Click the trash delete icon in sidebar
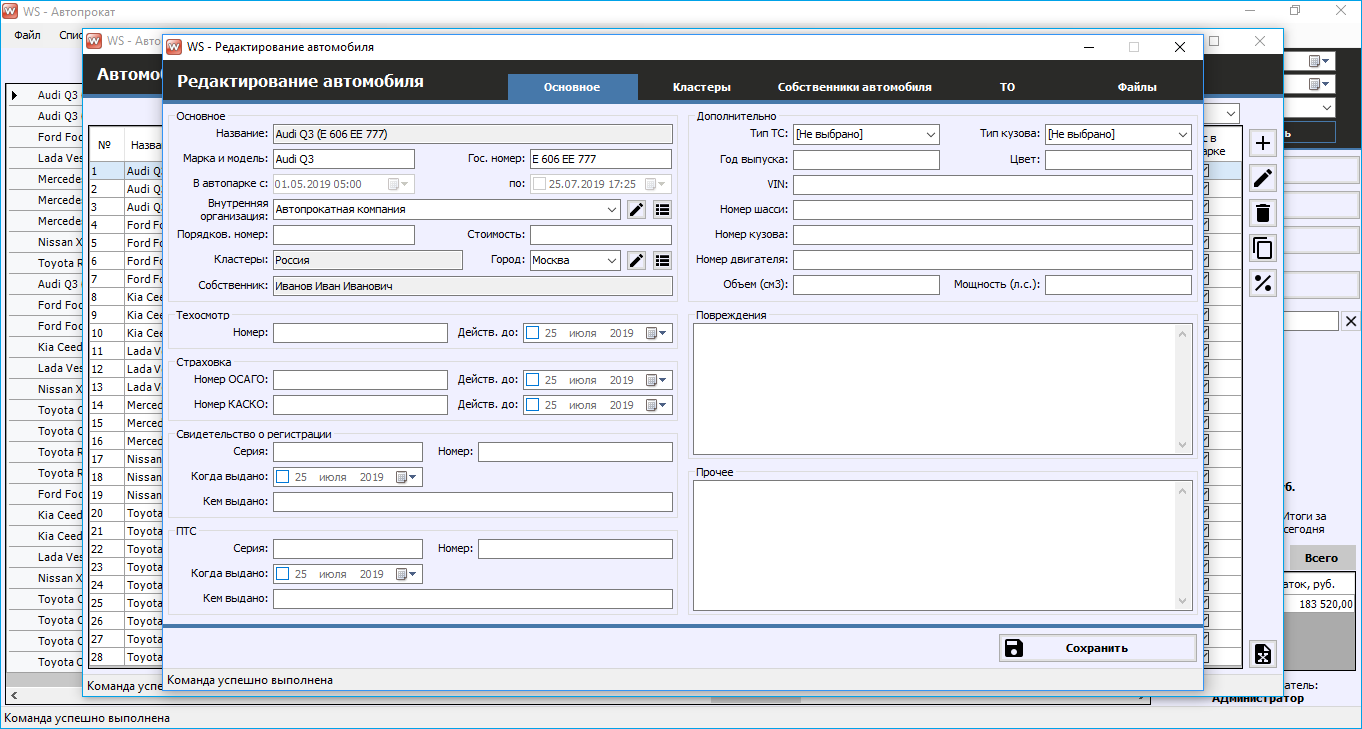This screenshot has width=1362, height=729. coord(1263,213)
